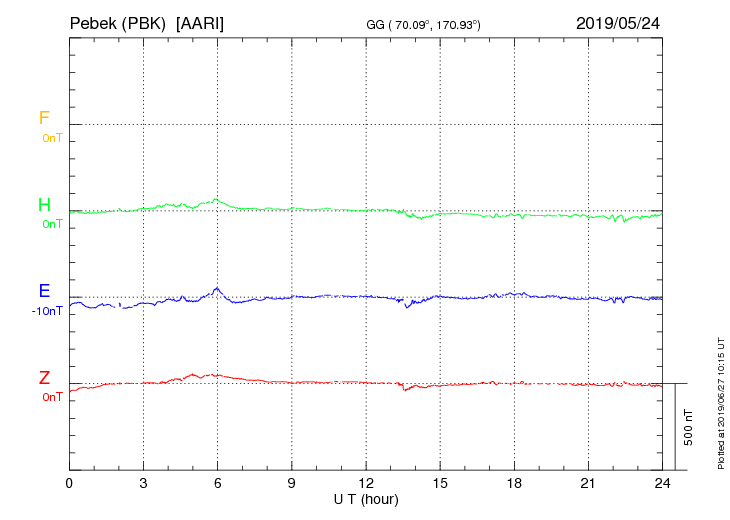Click the [AARI] label in title

[x=200, y=24]
